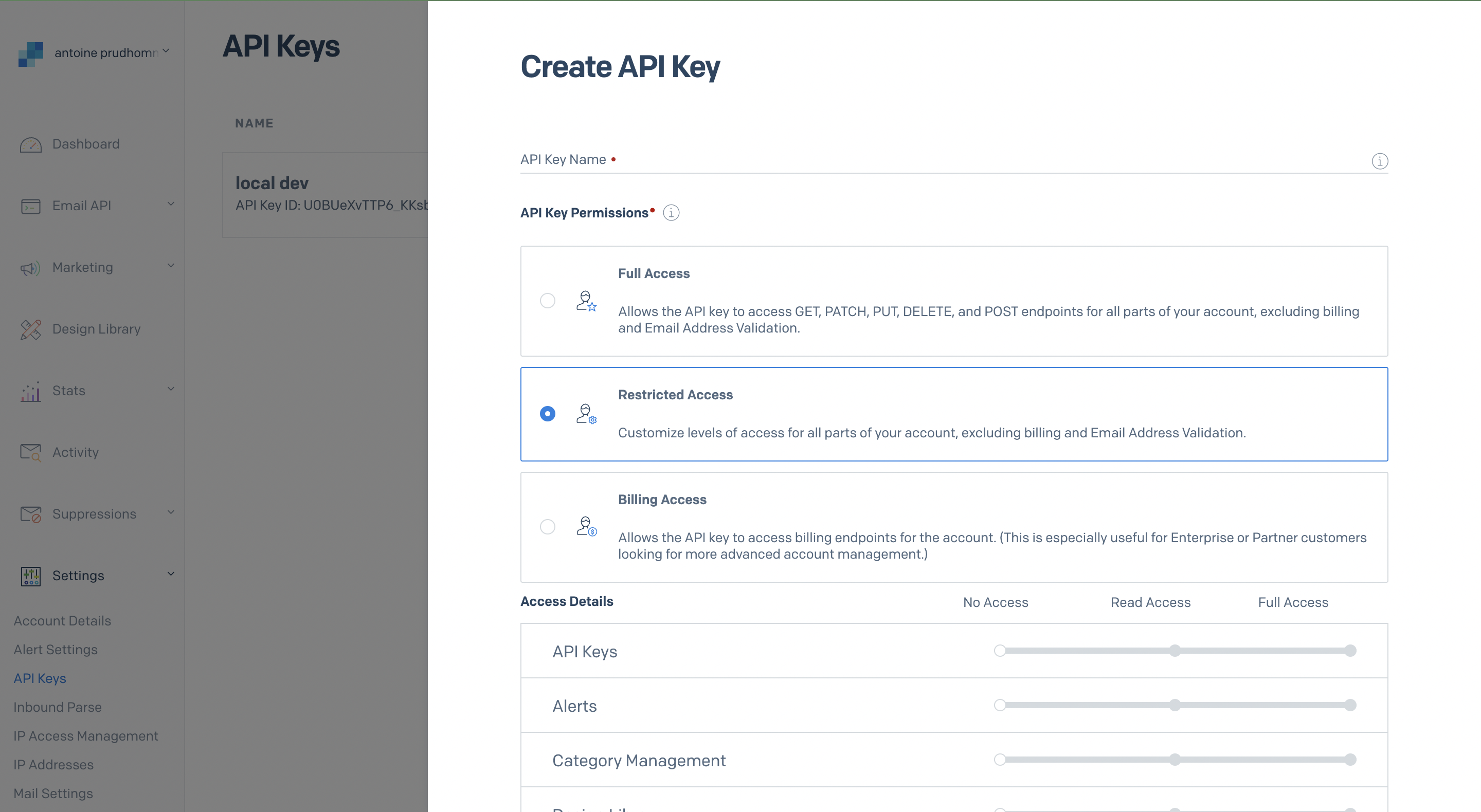Click the Restricted Access user gear icon

pyautogui.click(x=586, y=414)
